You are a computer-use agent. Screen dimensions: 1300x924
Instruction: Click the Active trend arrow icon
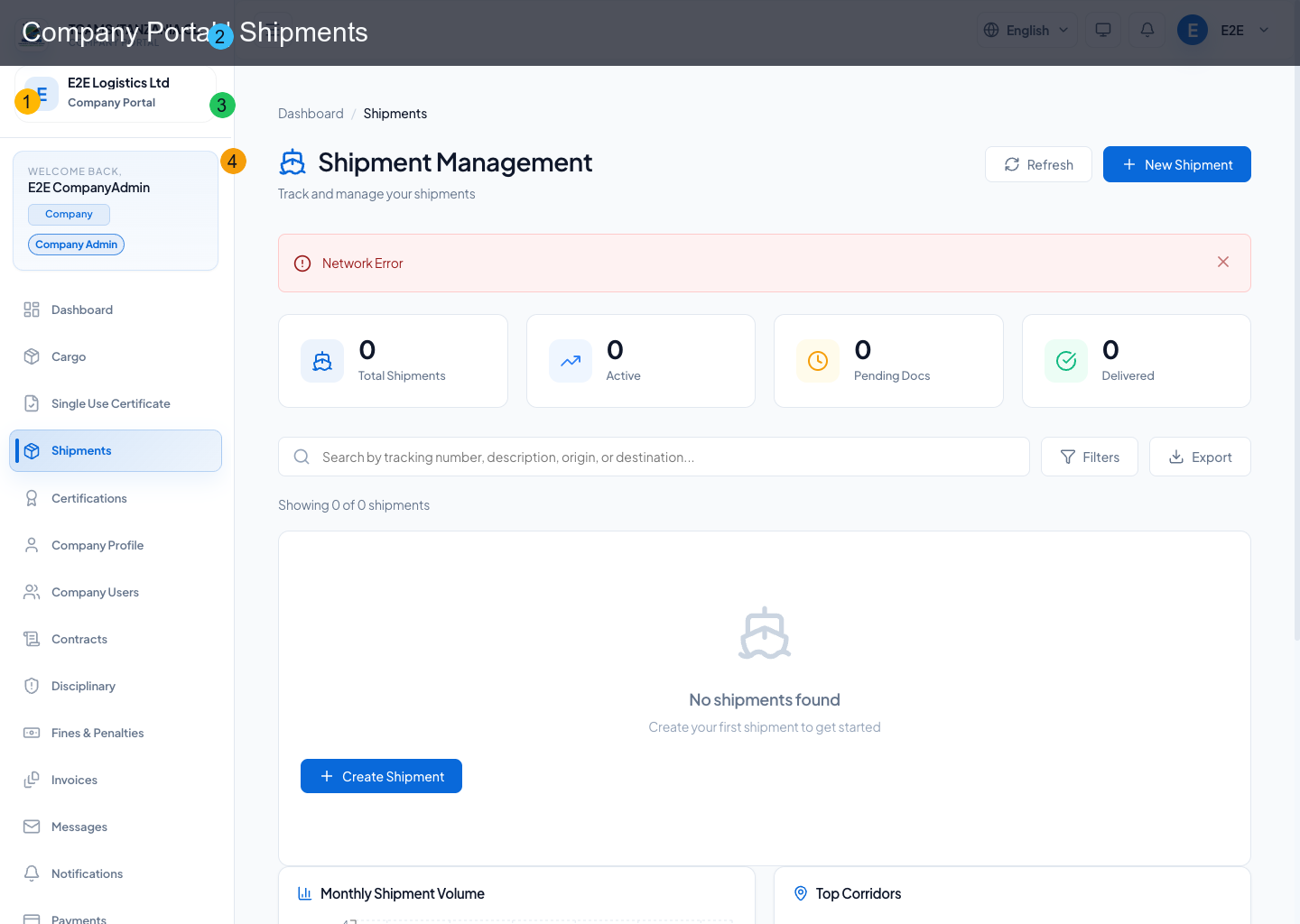571,361
